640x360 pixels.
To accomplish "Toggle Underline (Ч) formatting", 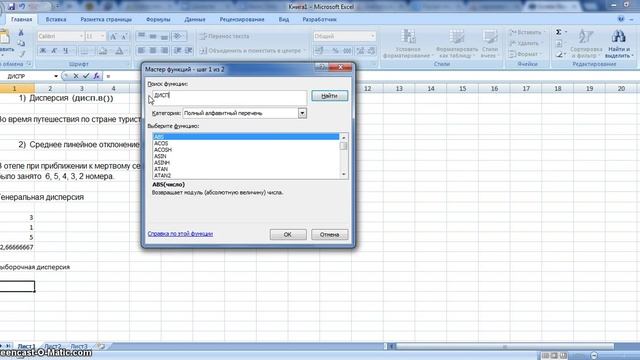I will [65, 51].
